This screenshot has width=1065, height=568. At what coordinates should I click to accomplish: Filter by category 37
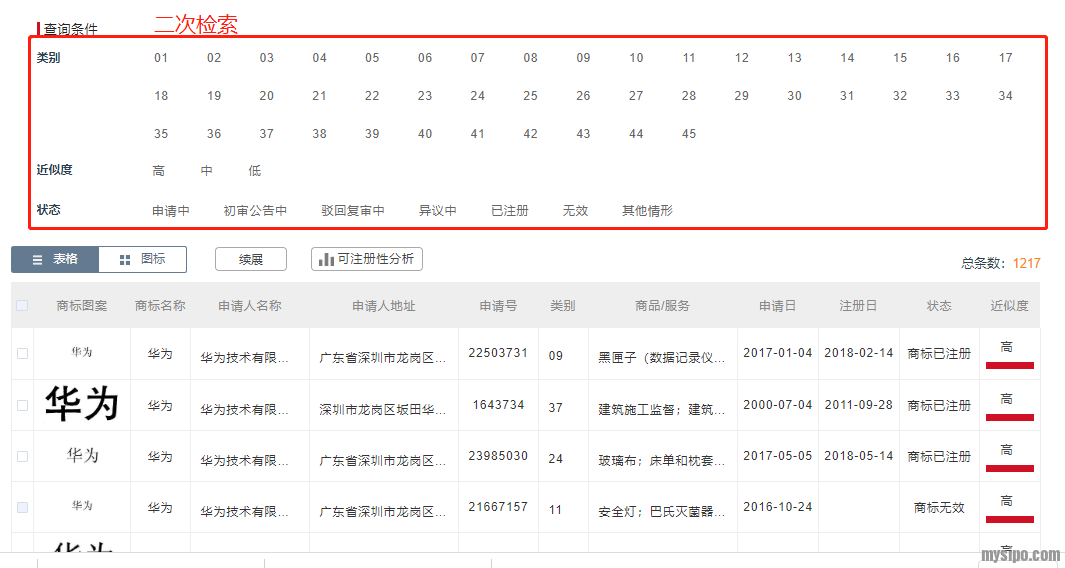click(x=266, y=134)
